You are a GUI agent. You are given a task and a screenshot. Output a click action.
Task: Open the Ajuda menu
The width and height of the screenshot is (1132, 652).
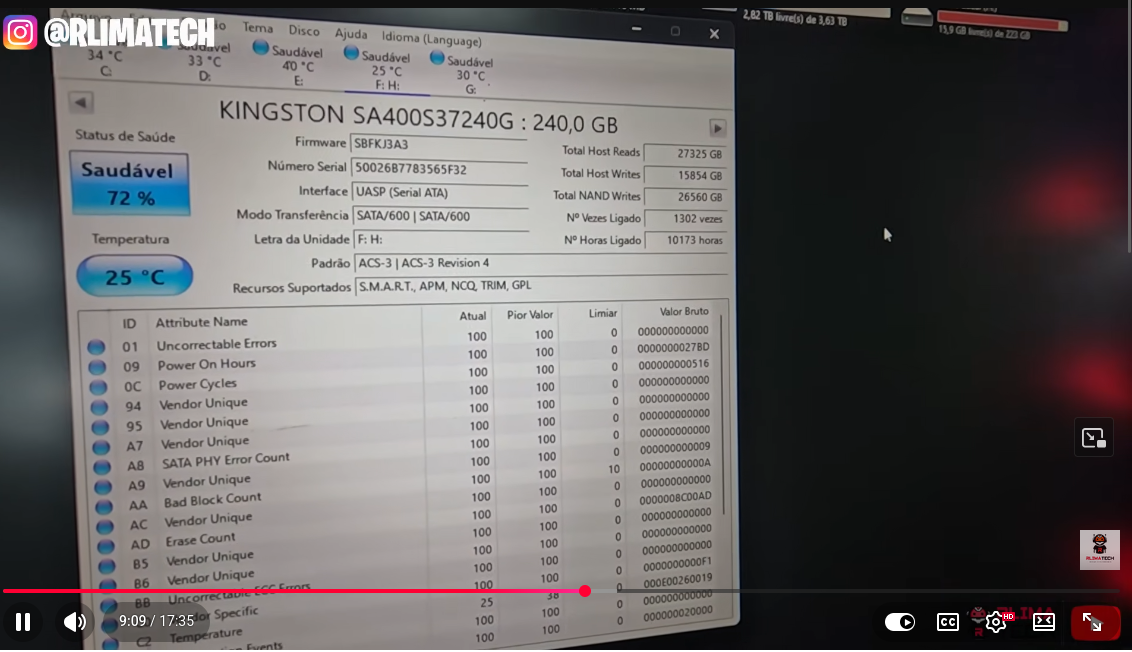(351, 33)
